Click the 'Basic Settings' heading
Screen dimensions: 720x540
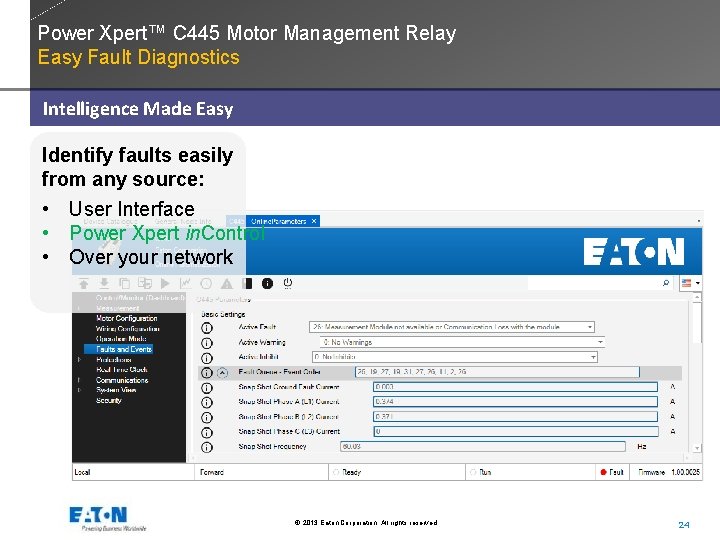[223, 315]
